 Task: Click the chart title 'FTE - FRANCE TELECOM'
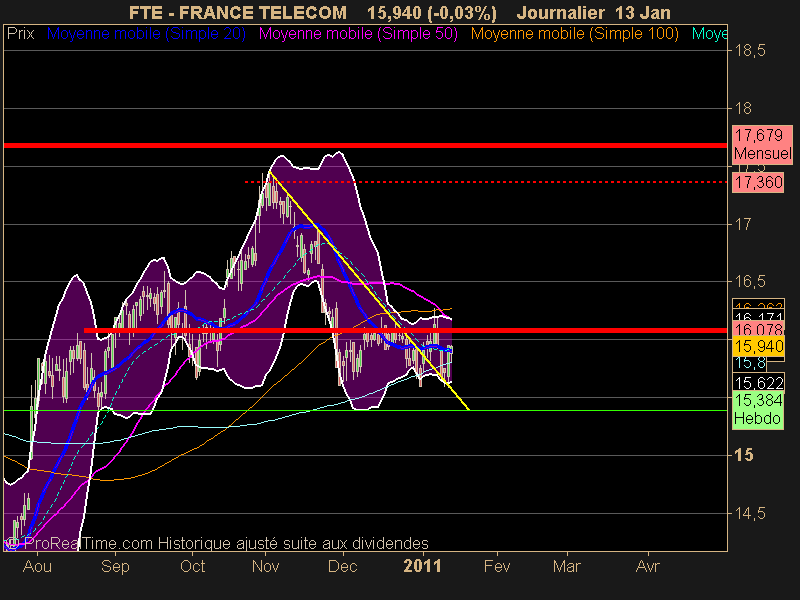click(x=238, y=12)
